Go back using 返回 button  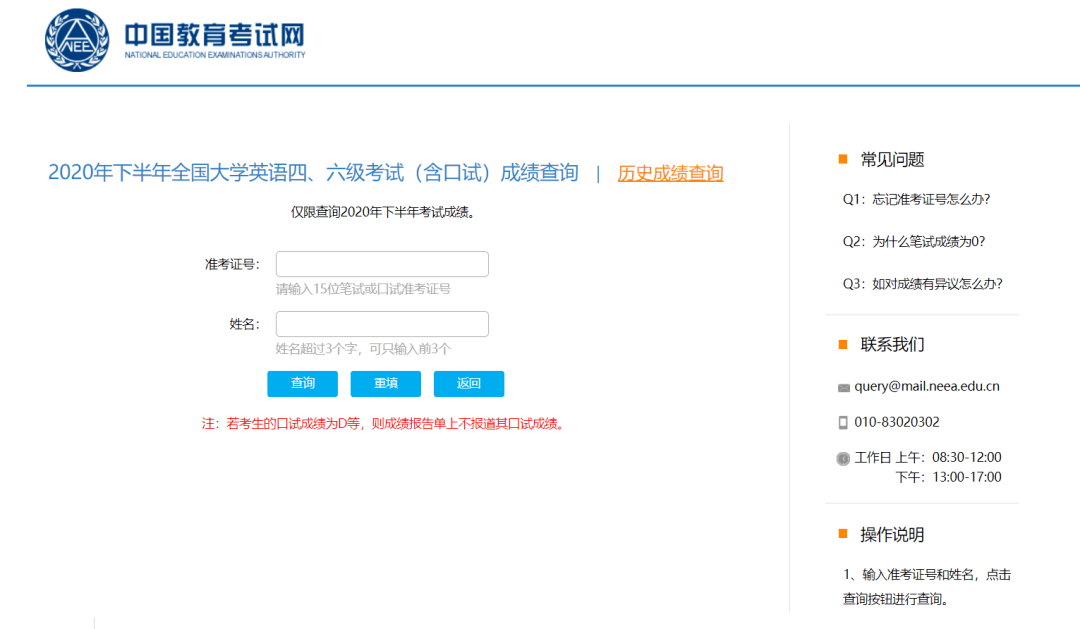(469, 384)
